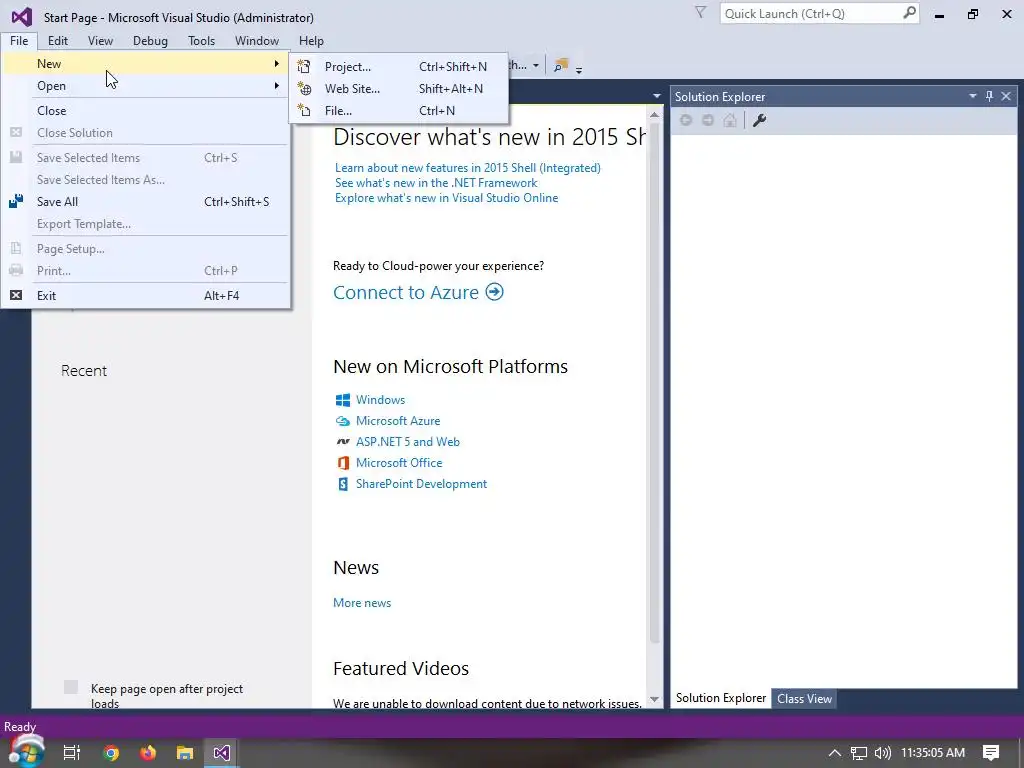The width and height of the screenshot is (1024, 768).
Task: Click Visual Studio taskbar button
Action: [221, 753]
